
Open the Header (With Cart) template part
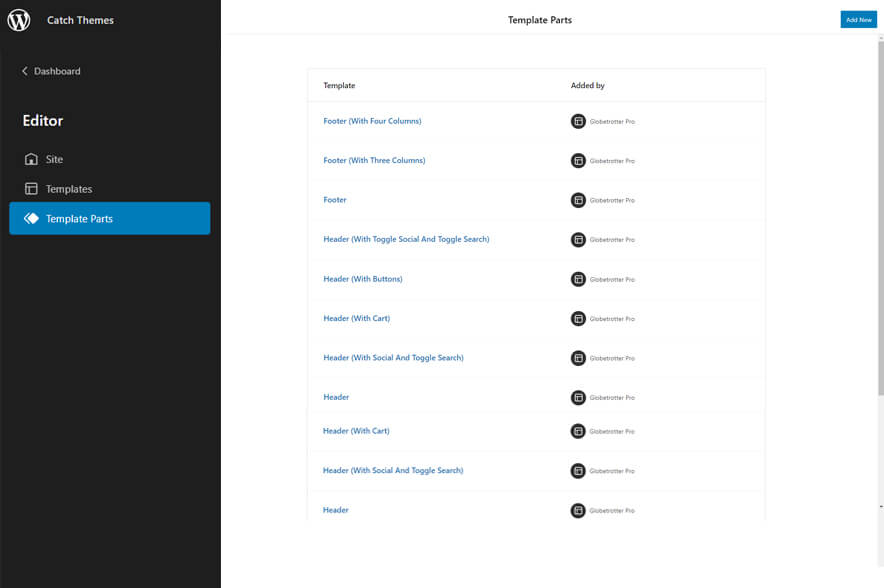pyautogui.click(x=356, y=318)
